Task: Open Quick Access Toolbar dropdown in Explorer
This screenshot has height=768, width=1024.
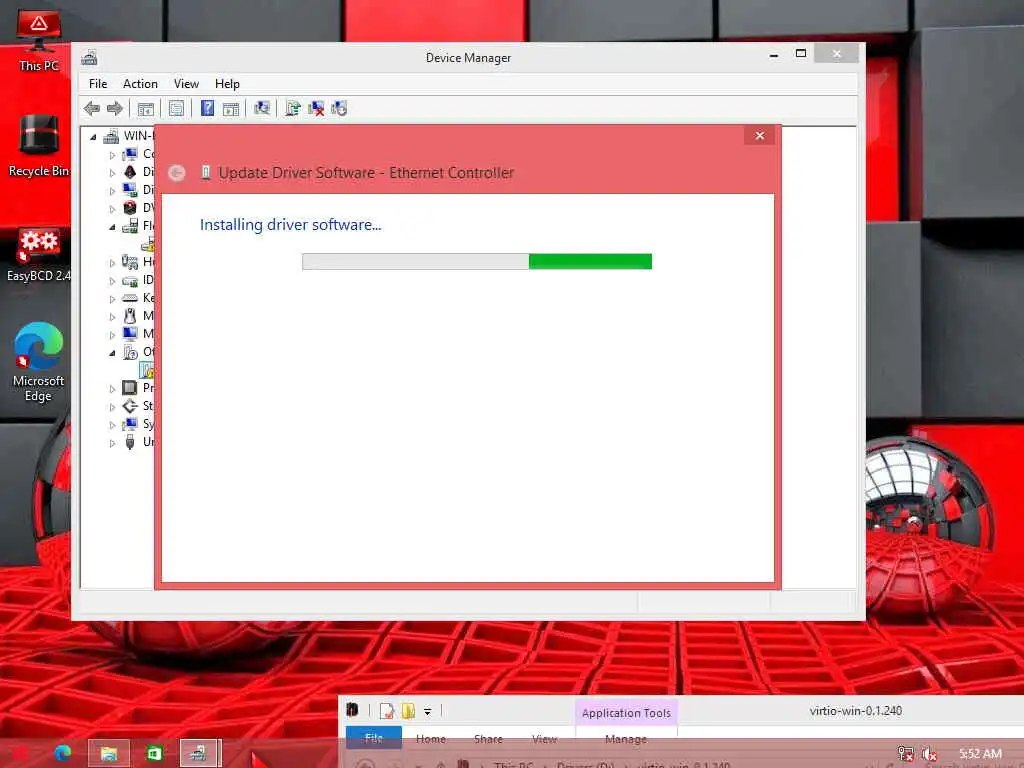Action: (428, 711)
